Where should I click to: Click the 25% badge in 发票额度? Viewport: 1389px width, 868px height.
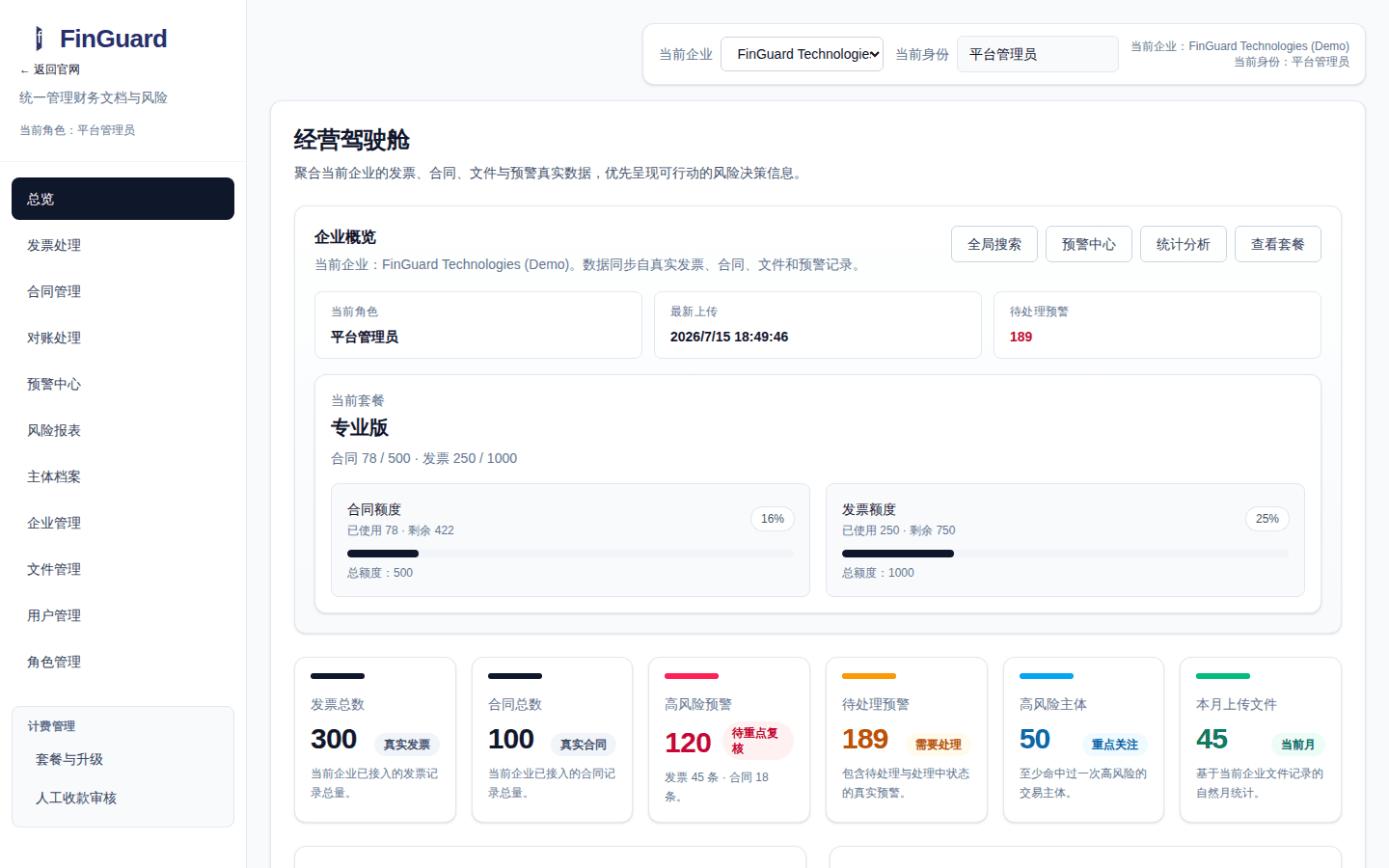click(1267, 519)
